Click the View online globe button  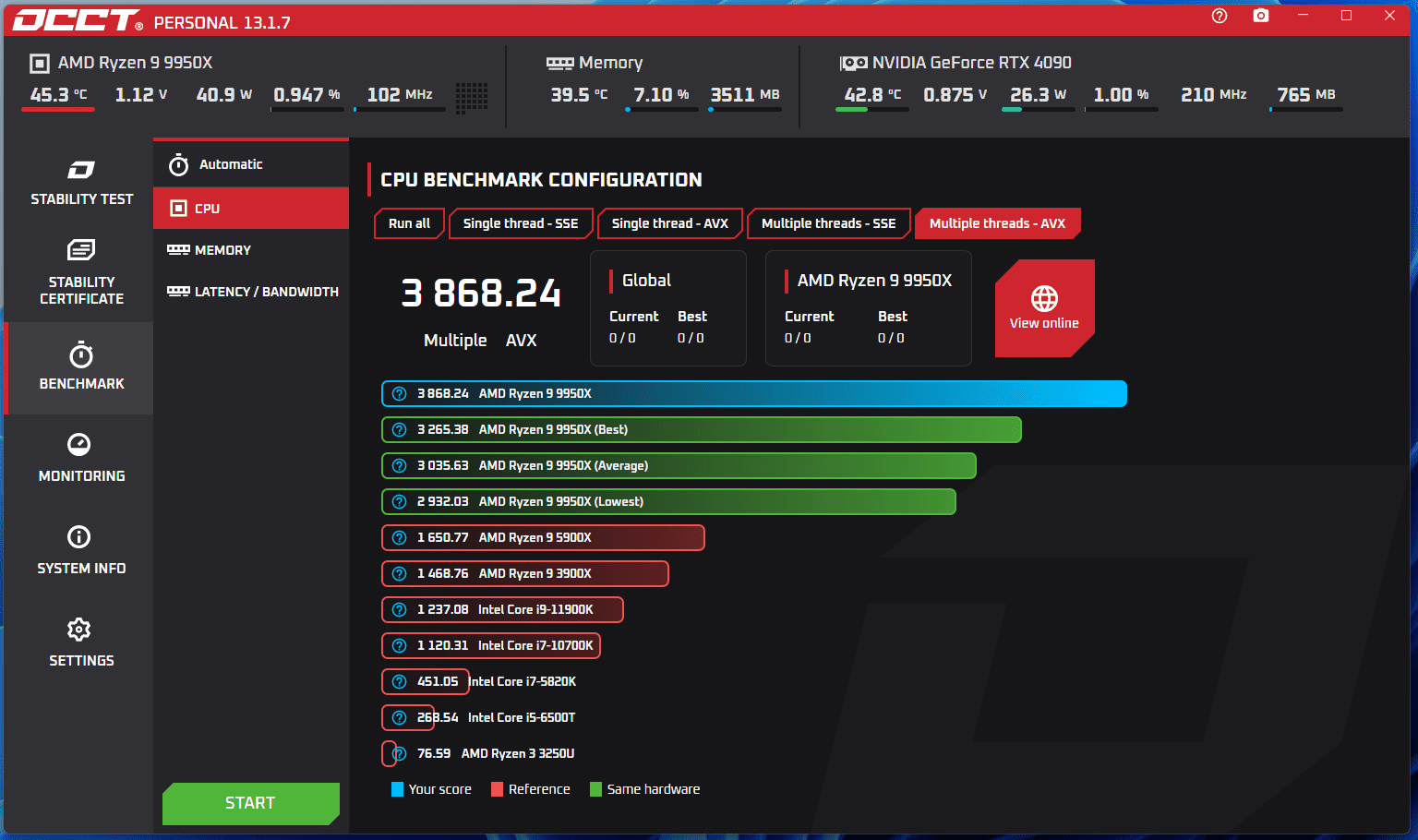point(1044,308)
